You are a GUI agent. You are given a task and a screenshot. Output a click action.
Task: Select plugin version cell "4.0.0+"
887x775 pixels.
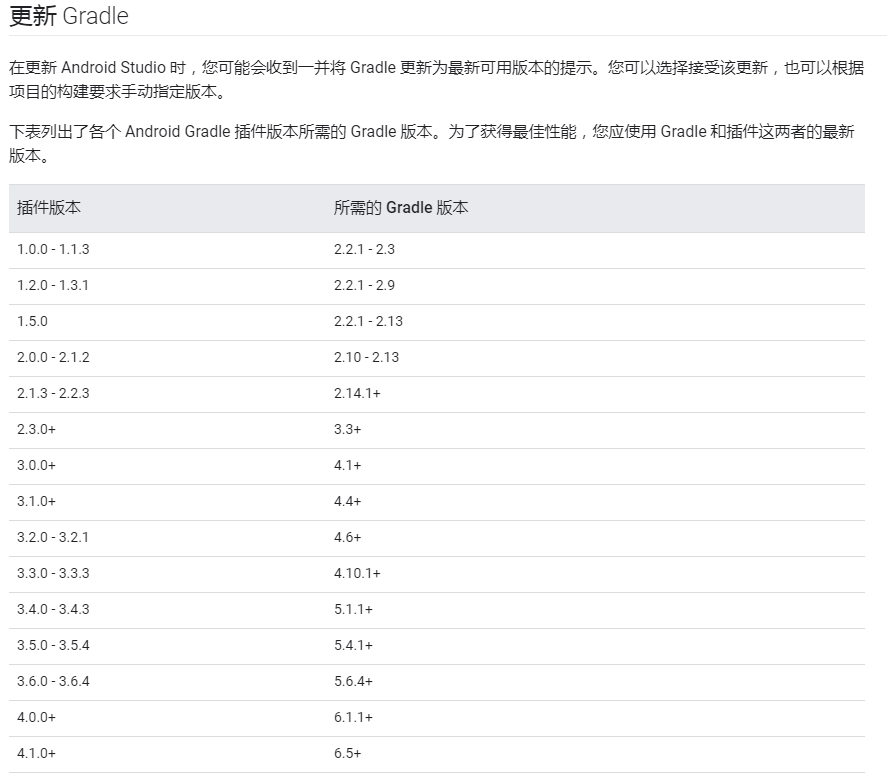36,718
